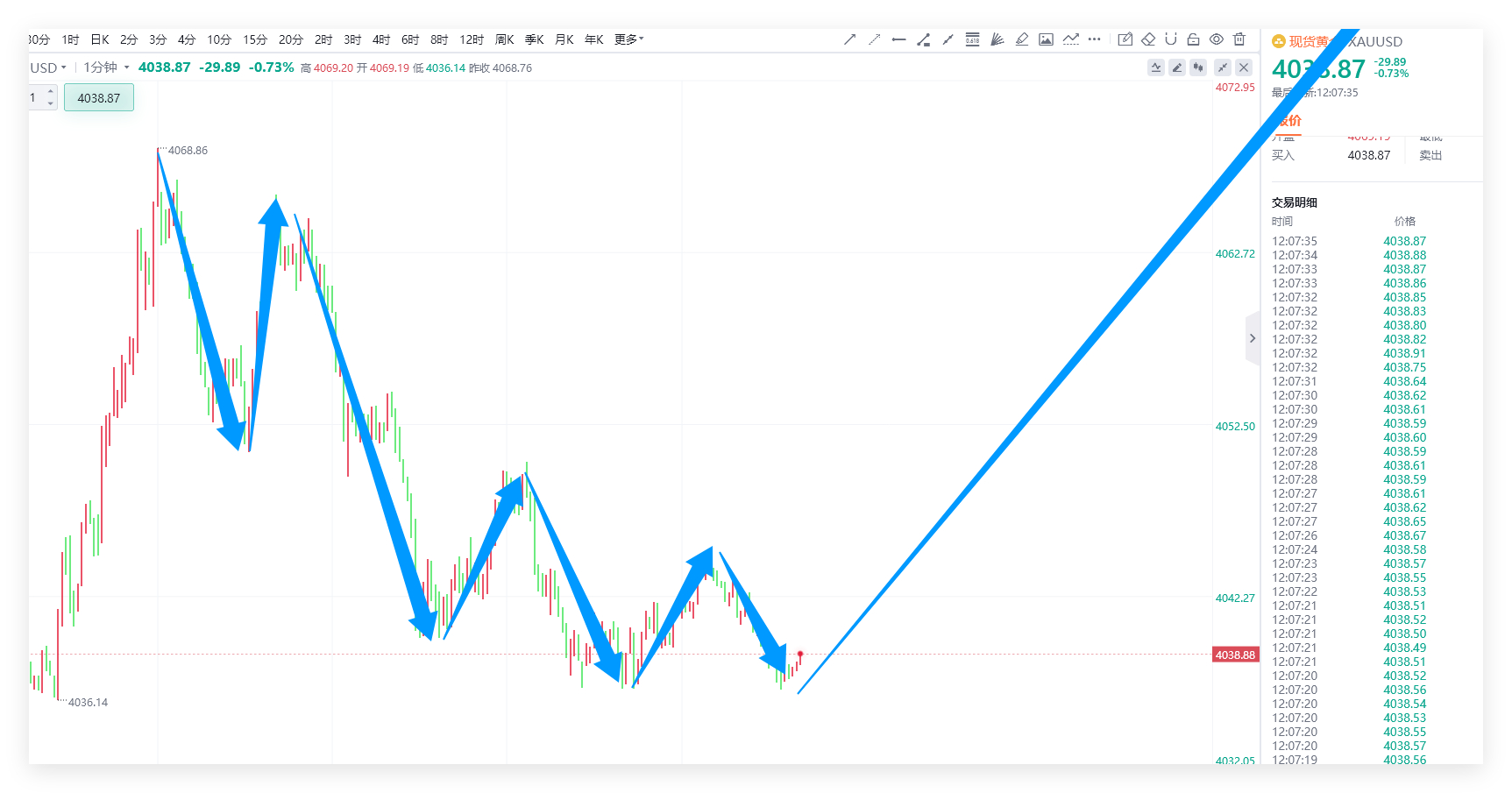Switch chart type with candlestick icon

(x=1198, y=67)
